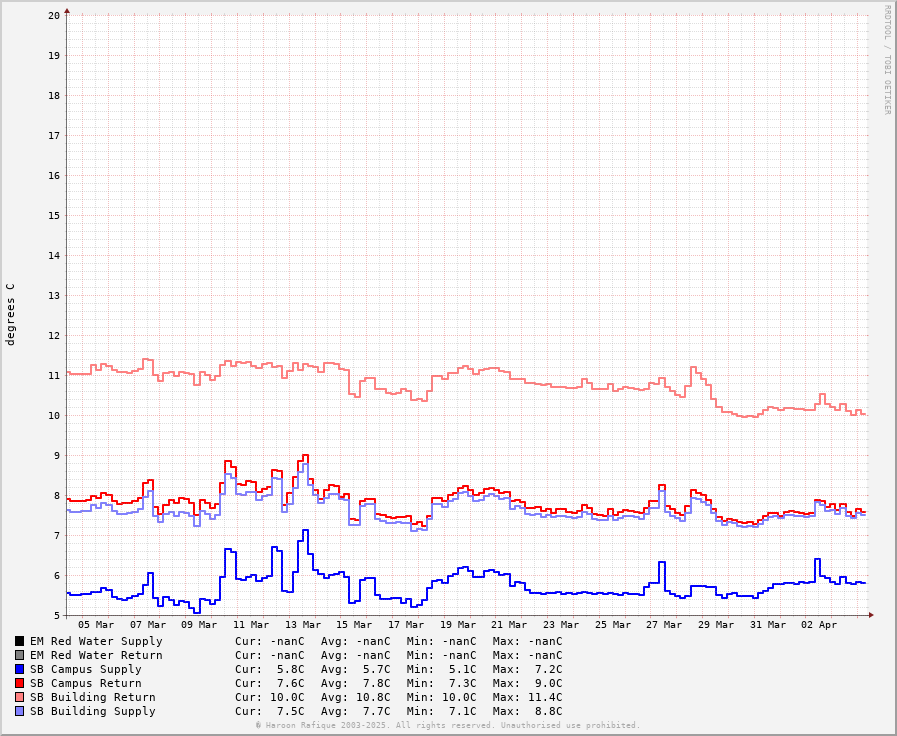The image size is (897, 736).
Task: Click the black EM Red Water Supply swatch
Action: tap(19, 641)
